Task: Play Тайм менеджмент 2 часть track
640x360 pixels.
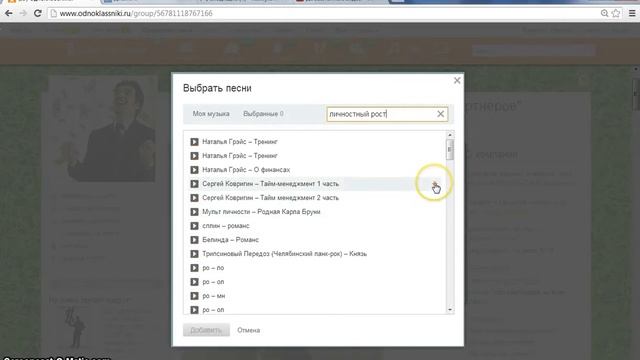Action: (194, 198)
